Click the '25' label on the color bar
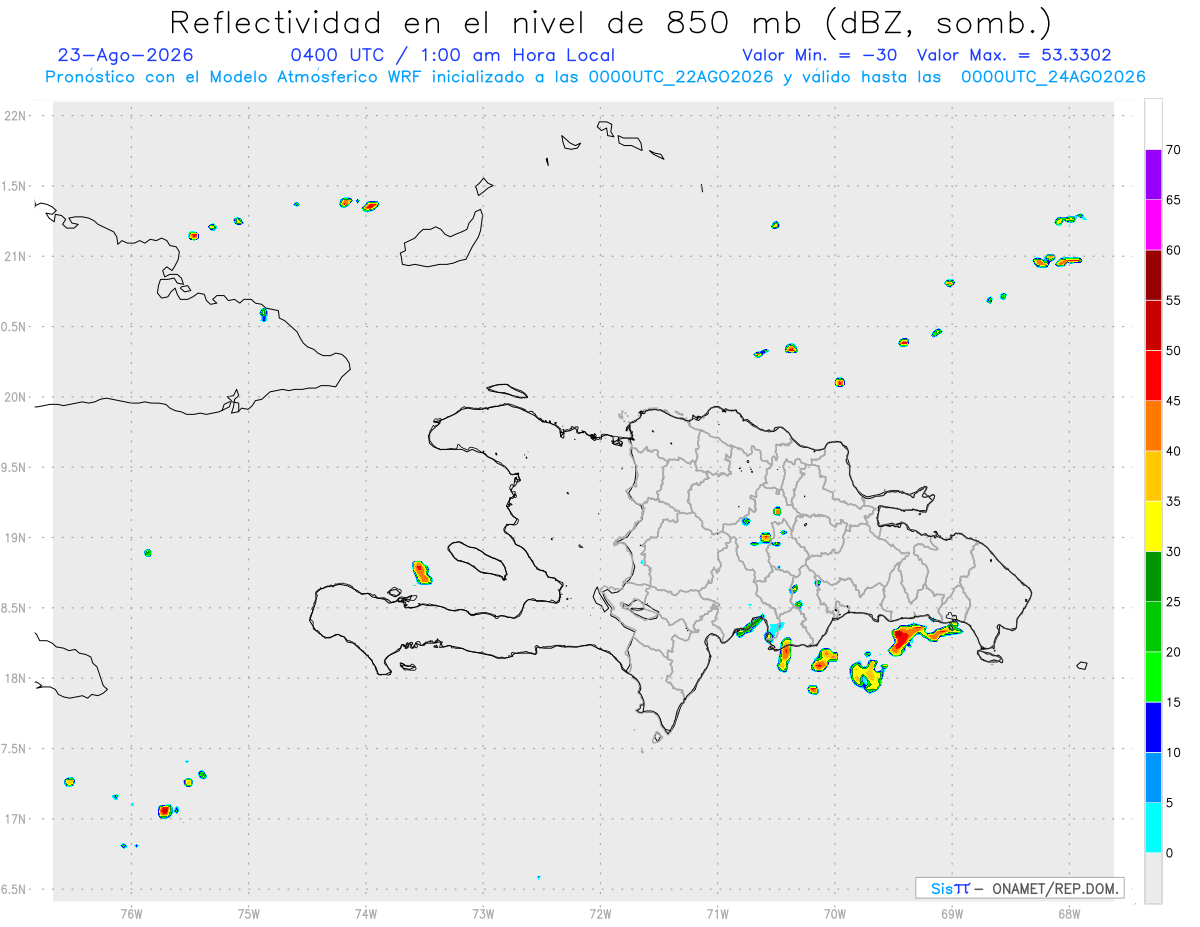The height and width of the screenshot is (927, 1200). pos(1174,602)
